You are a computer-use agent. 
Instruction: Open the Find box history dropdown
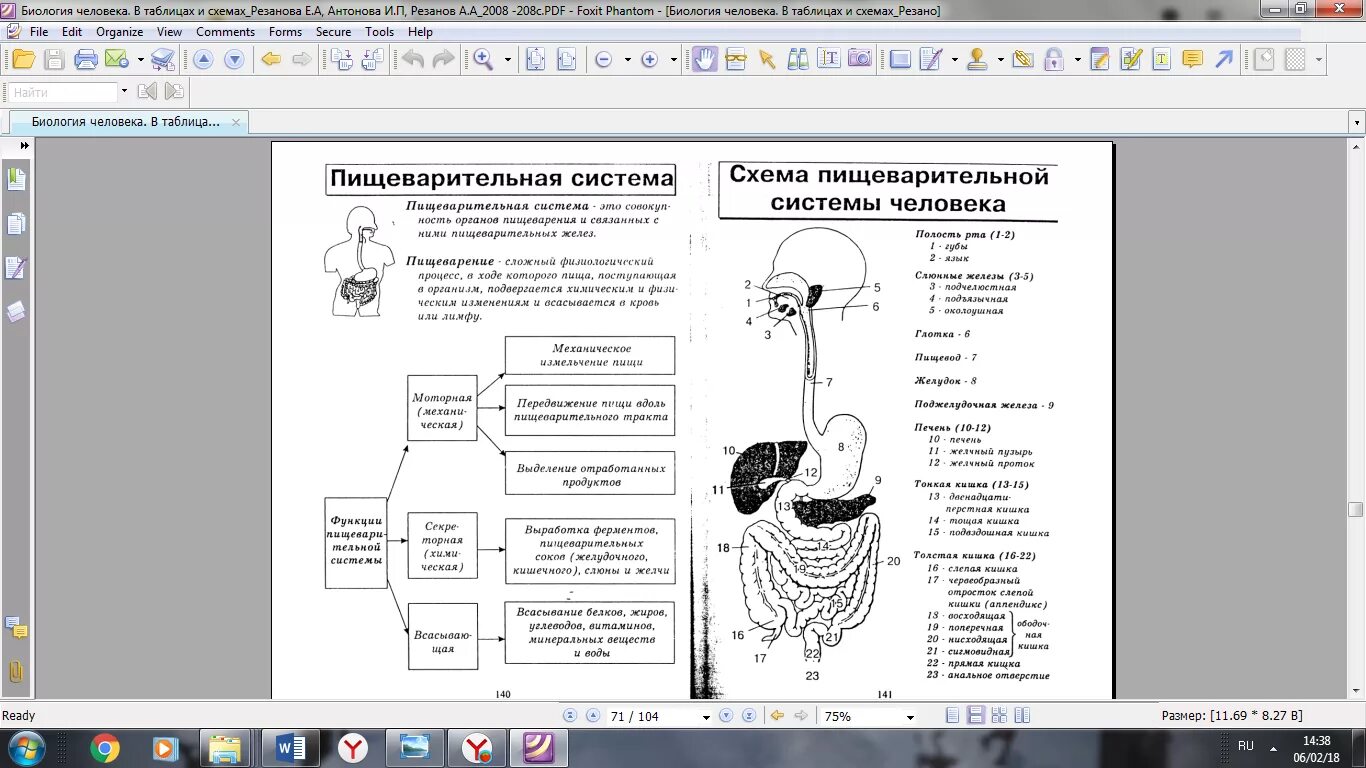tap(124, 92)
